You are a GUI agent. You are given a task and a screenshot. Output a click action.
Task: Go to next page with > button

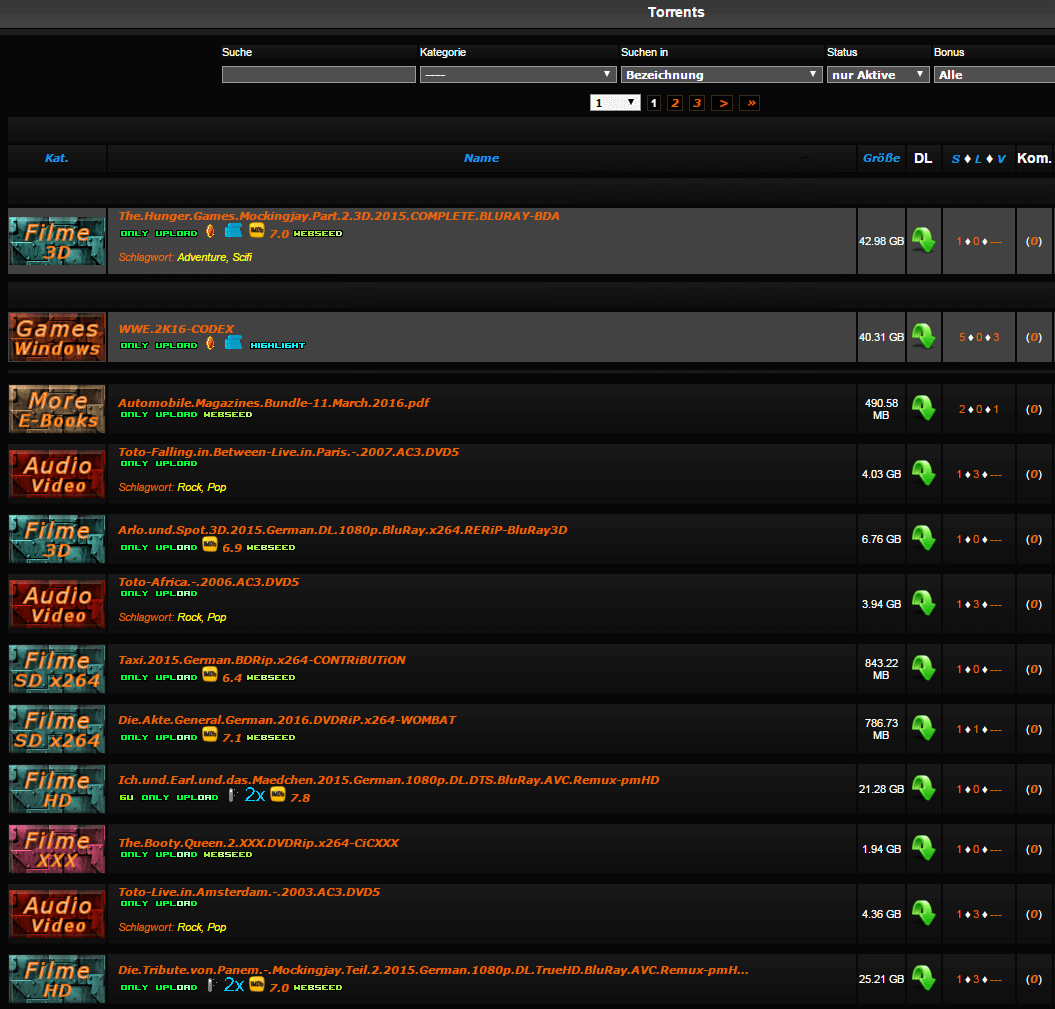[x=723, y=103]
